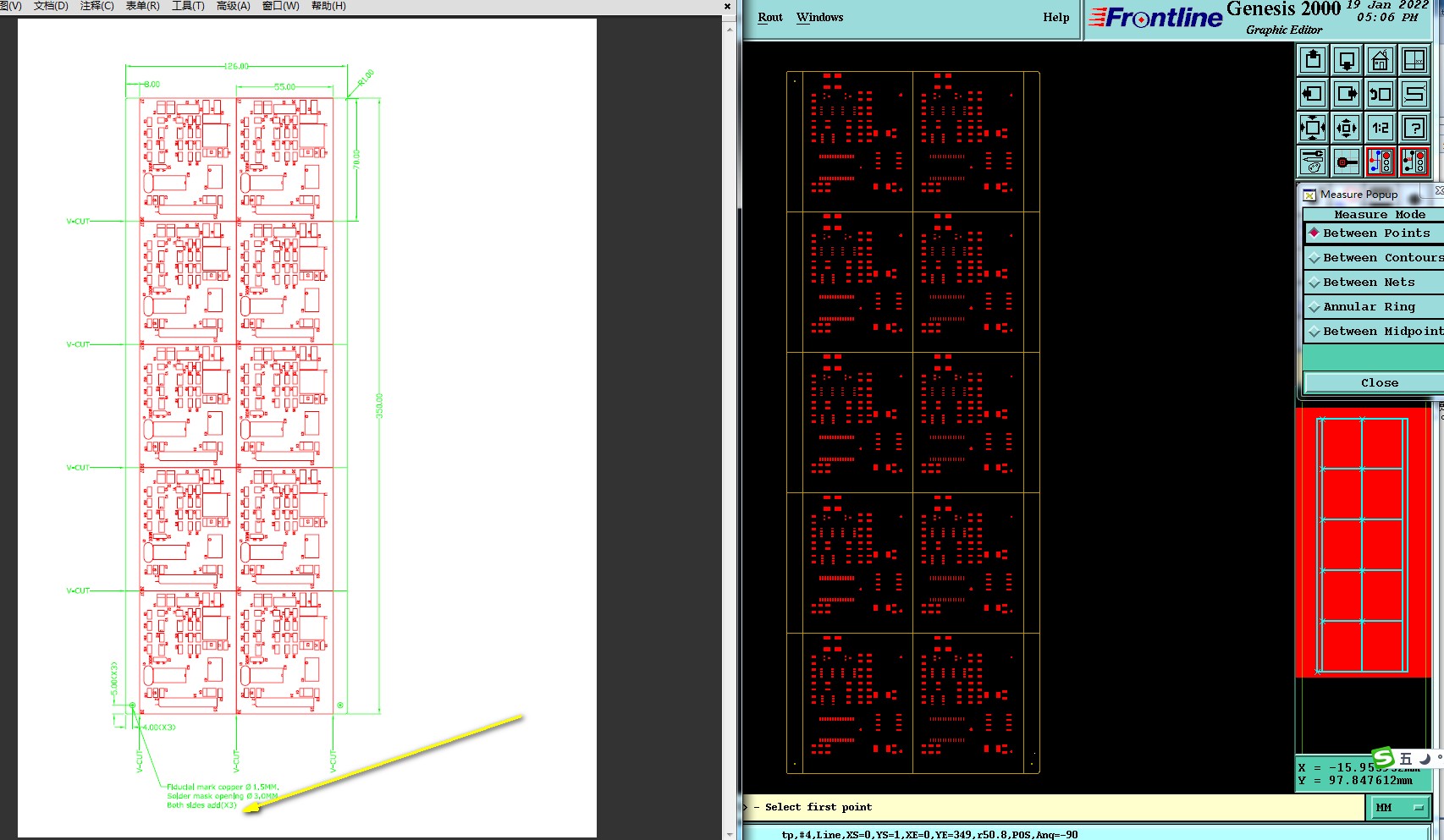Click the pan left view icon
The image size is (1444, 840).
point(1313,94)
